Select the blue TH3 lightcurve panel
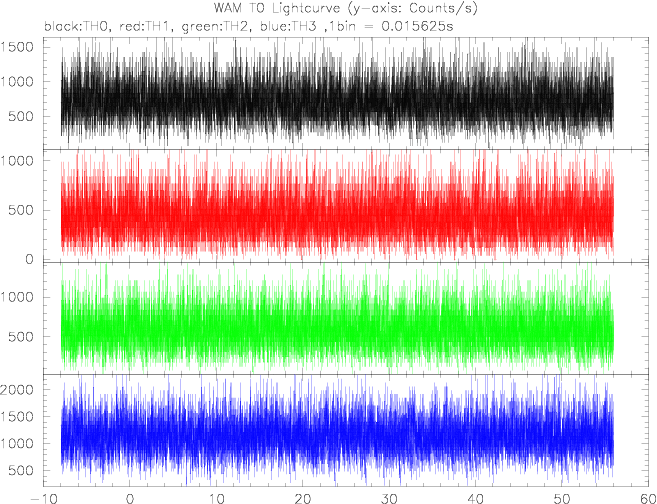Viewport: 657px width, 504px height. tap(346, 430)
